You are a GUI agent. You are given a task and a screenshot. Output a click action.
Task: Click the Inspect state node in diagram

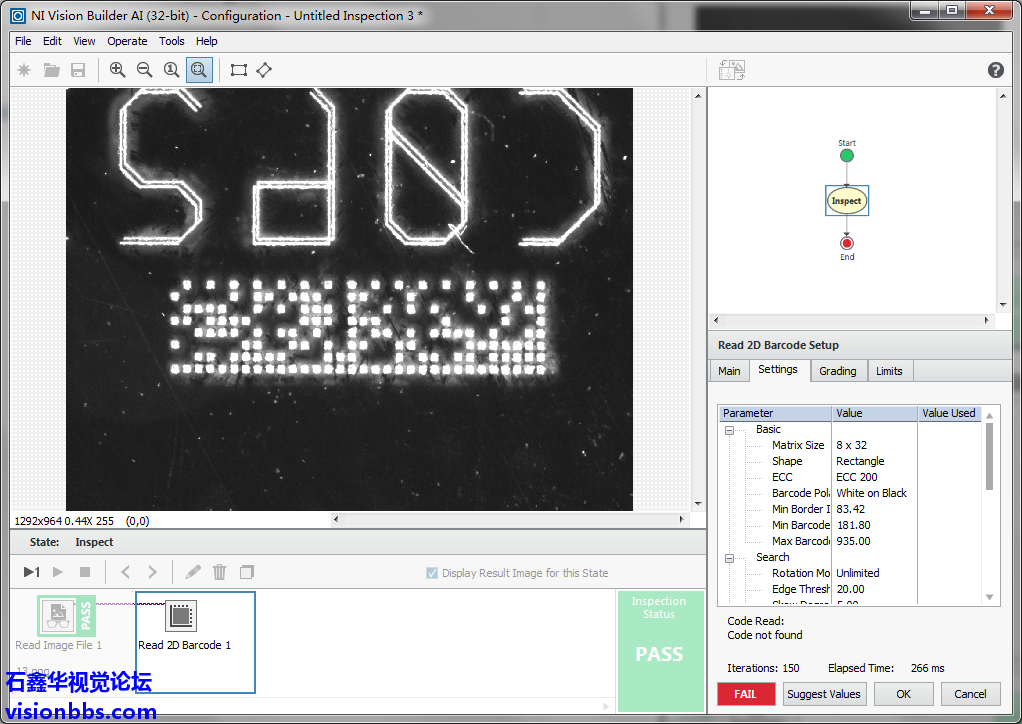pos(846,201)
